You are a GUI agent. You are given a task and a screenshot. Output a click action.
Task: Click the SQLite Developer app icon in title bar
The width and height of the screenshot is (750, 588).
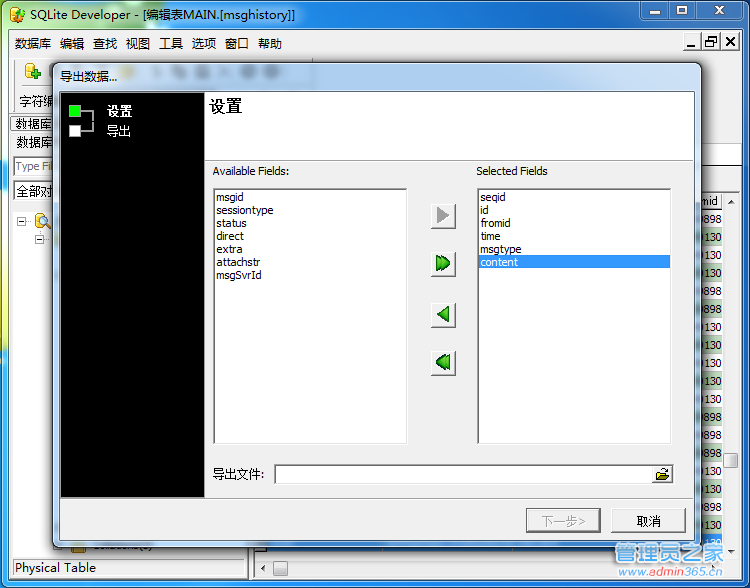click(17, 14)
